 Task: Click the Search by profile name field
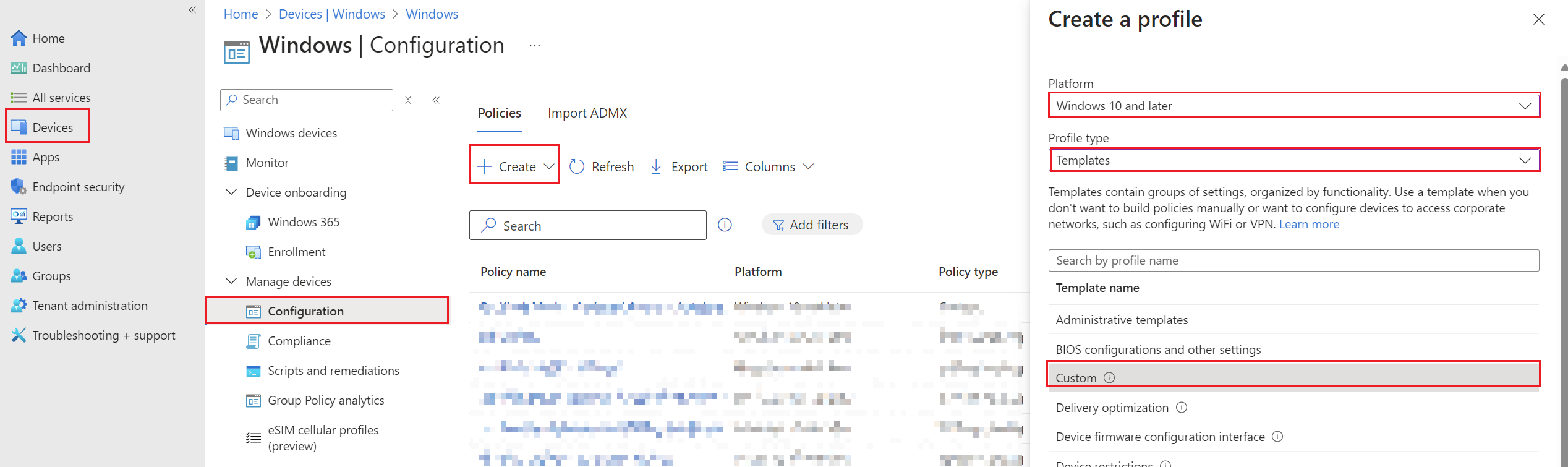tap(1293, 260)
